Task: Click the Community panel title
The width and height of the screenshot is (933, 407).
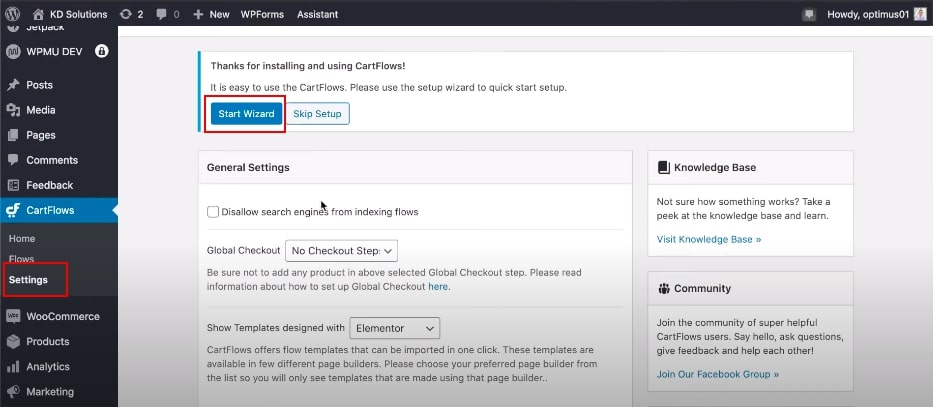Action: [702, 289]
